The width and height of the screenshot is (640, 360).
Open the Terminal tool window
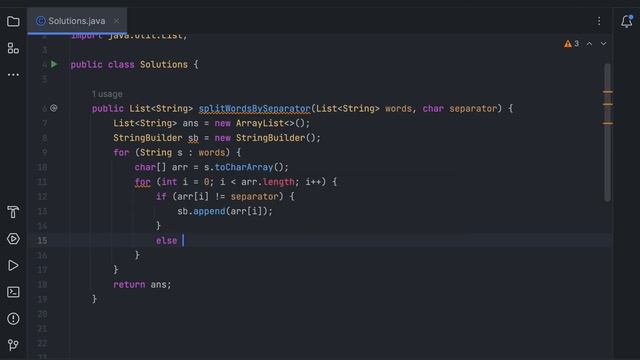(x=13, y=292)
